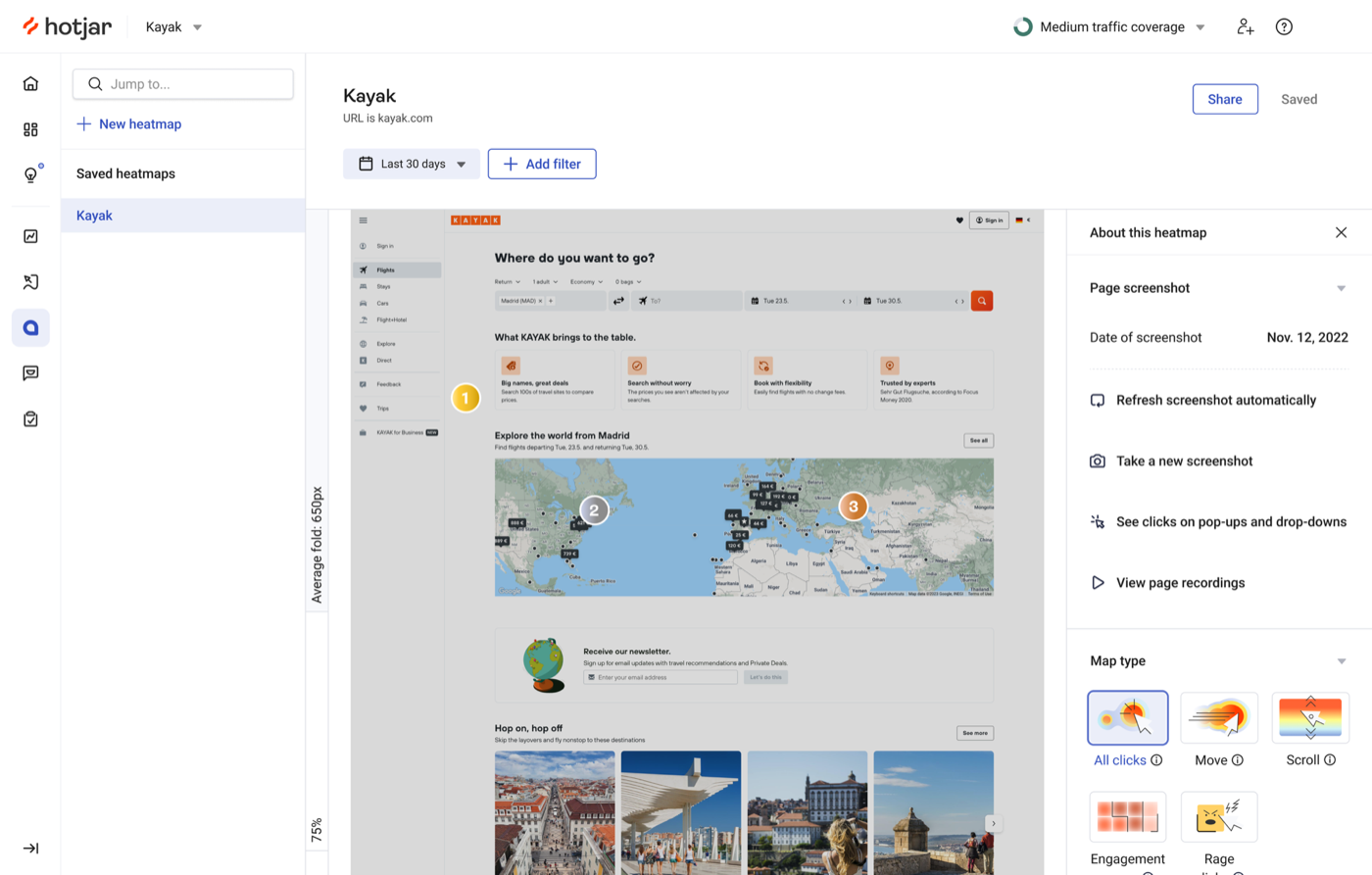The height and width of the screenshot is (875, 1372).
Task: Select the Move map type
Action: [x=1219, y=717]
